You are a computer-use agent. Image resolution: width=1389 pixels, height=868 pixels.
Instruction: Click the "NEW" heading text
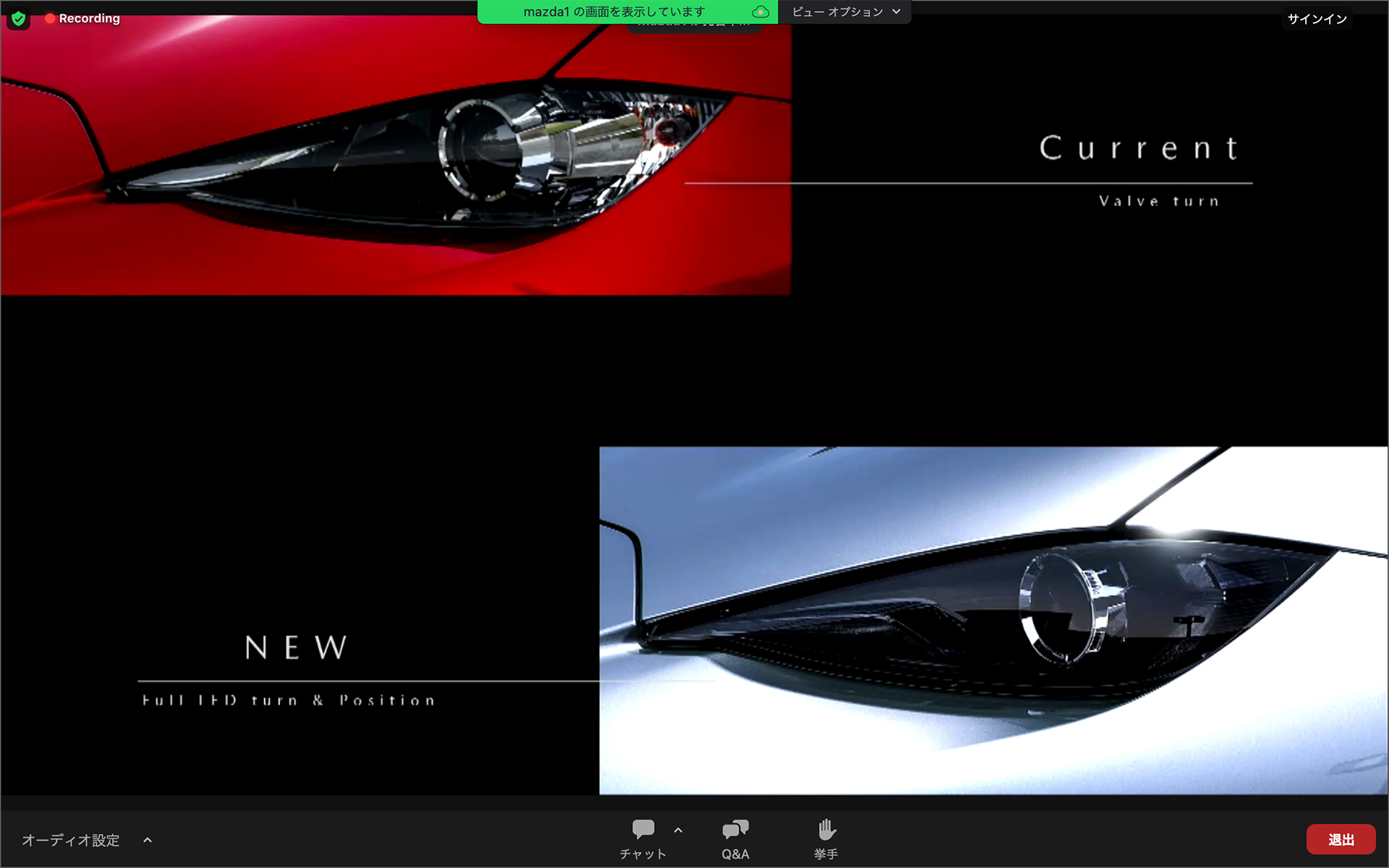296,647
